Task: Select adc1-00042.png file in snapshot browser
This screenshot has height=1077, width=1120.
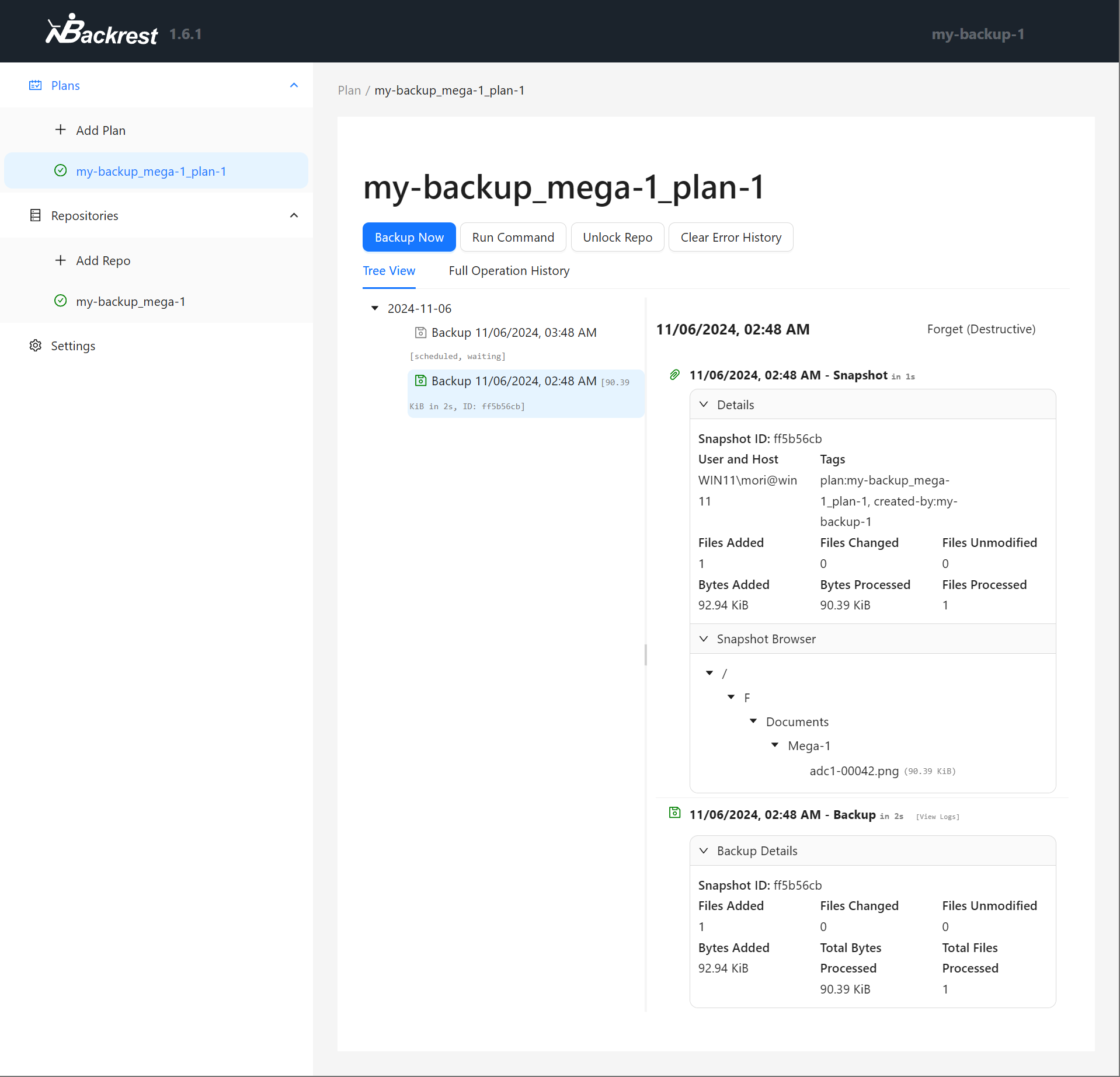Action: [x=854, y=771]
